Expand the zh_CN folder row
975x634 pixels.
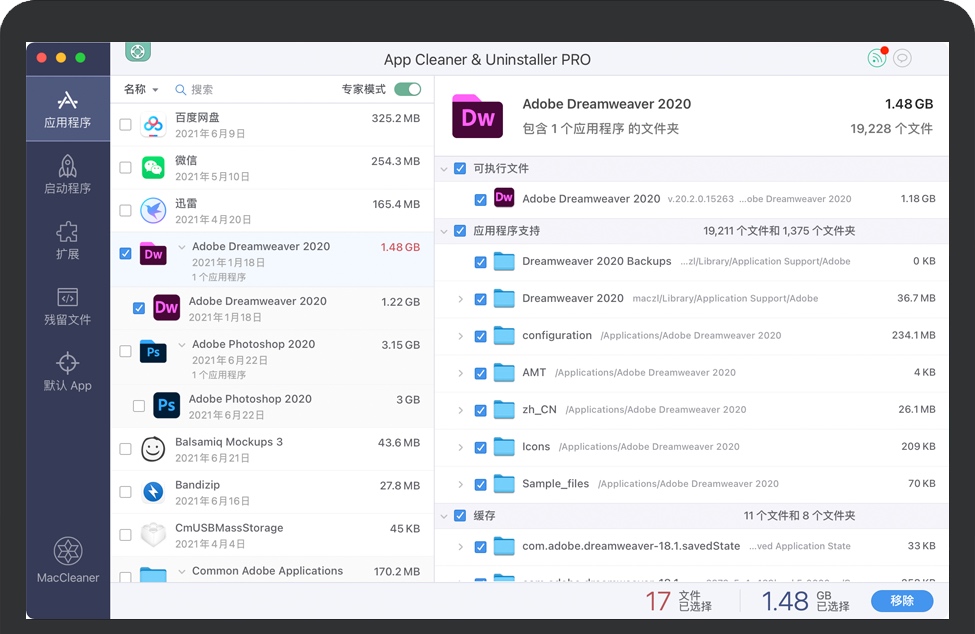[x=461, y=410]
